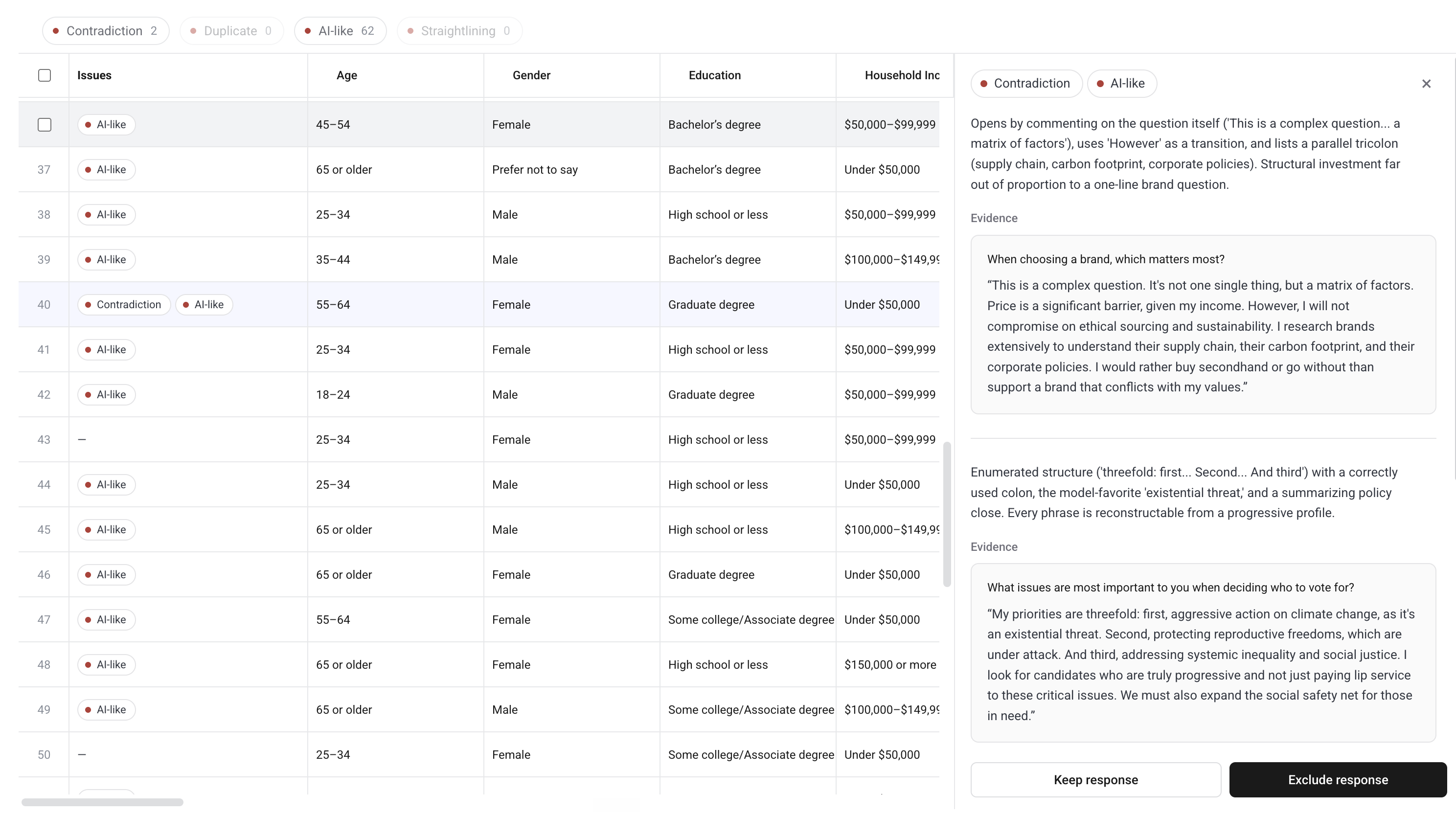The height and width of the screenshot is (816, 1456).
Task: Click the brand question evidence quote
Action: click(x=1201, y=336)
